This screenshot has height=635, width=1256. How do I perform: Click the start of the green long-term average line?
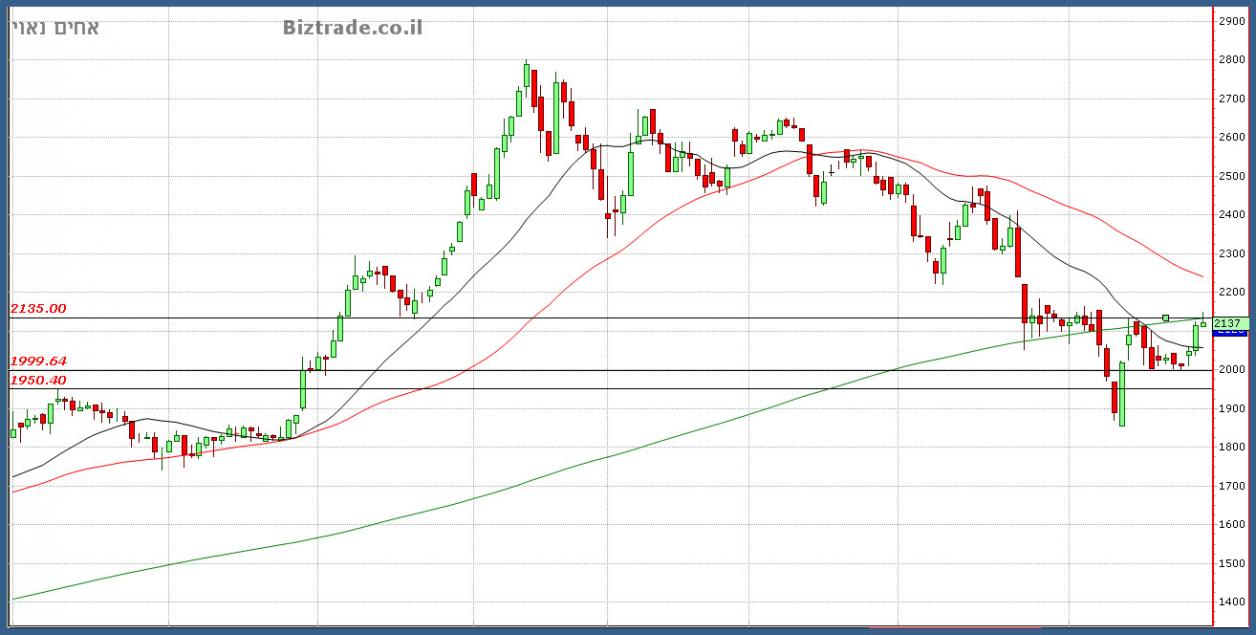14,598
